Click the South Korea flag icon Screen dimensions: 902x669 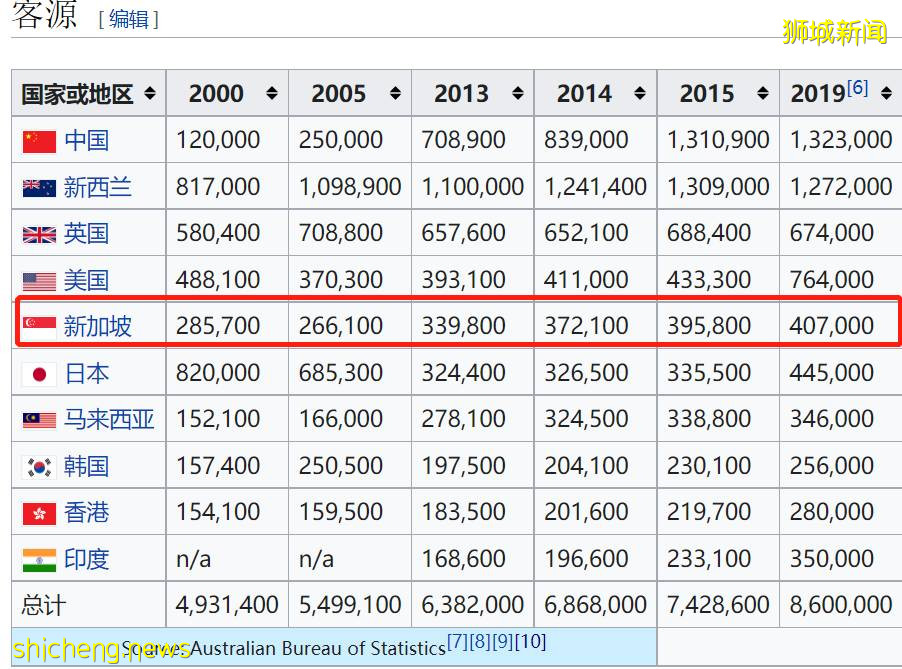pos(39,467)
